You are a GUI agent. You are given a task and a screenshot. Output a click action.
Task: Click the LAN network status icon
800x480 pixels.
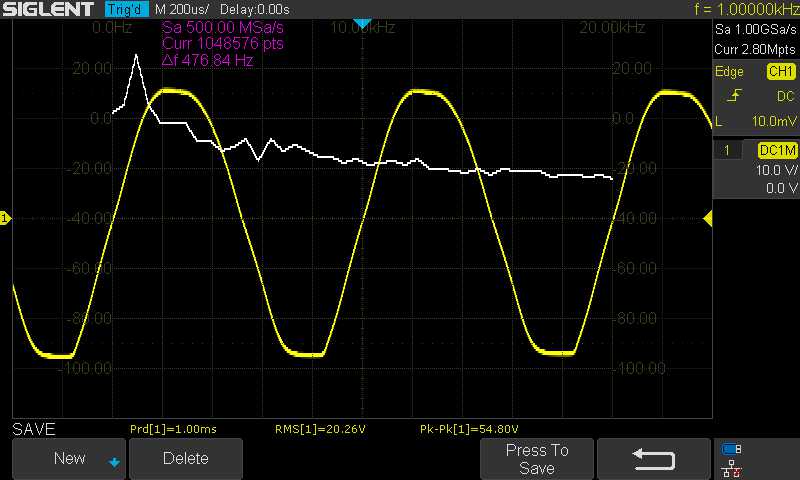click(731, 467)
